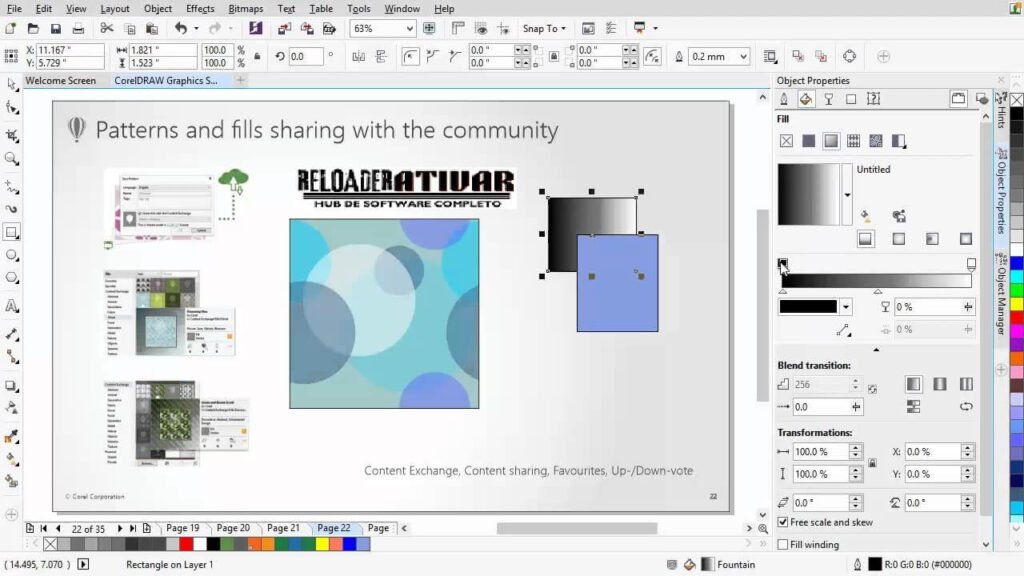Choose Vector pattern fill type
Viewport: 1024px width, 576px height.
(854, 141)
